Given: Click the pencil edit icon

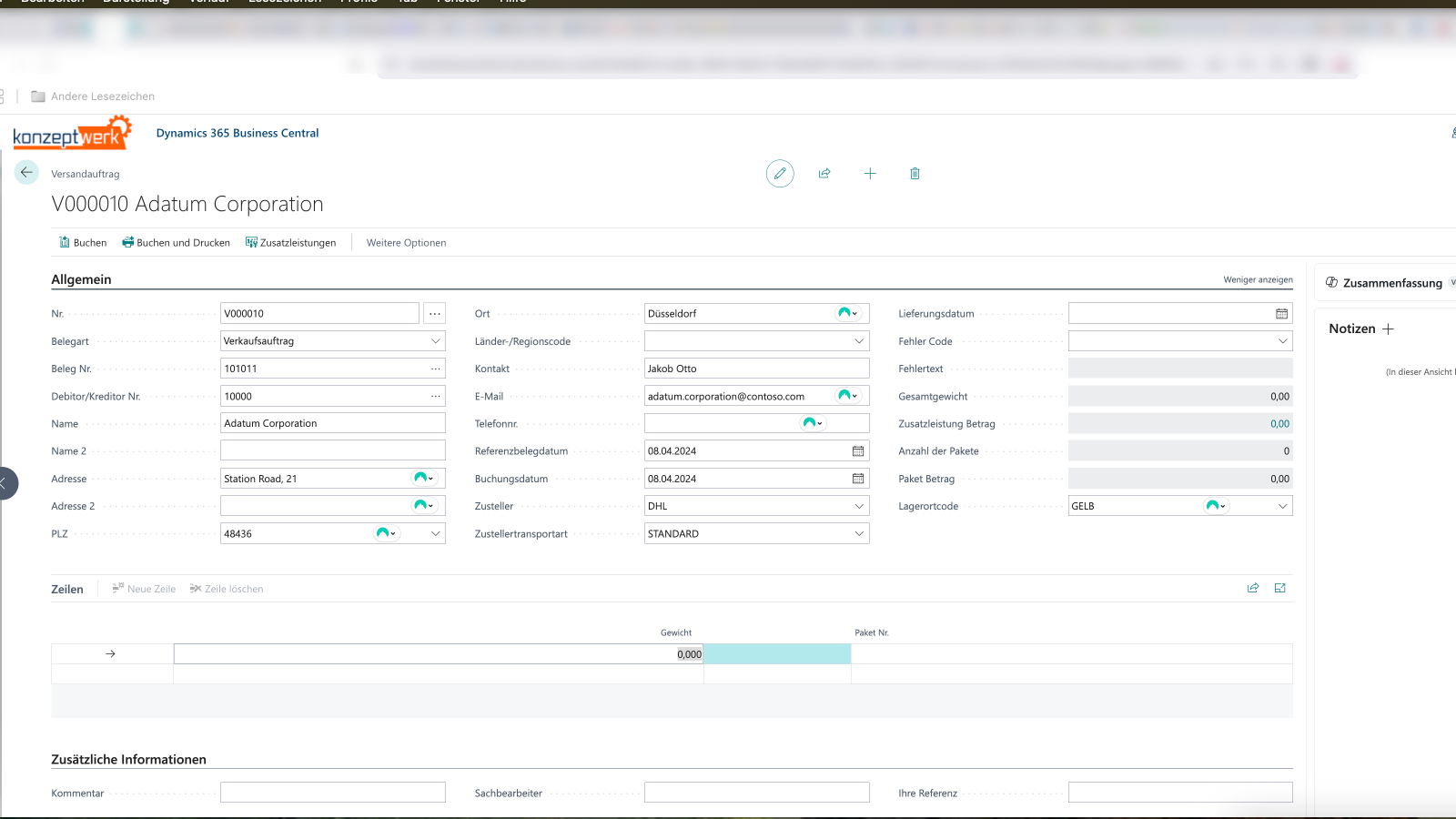Looking at the screenshot, I should click(x=780, y=174).
